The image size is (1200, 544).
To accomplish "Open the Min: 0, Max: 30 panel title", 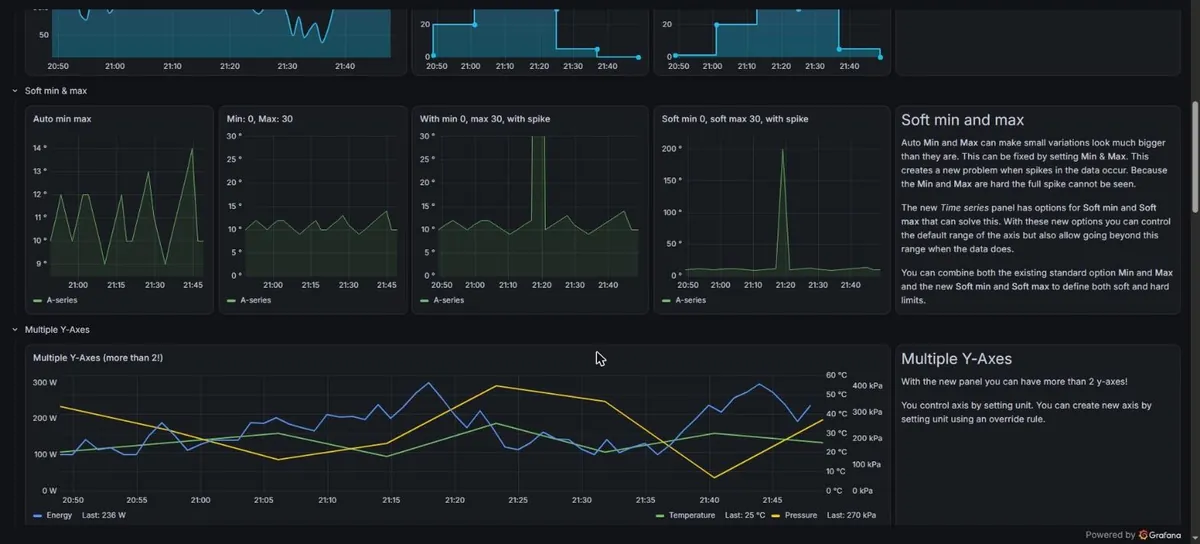I will (x=259, y=119).
